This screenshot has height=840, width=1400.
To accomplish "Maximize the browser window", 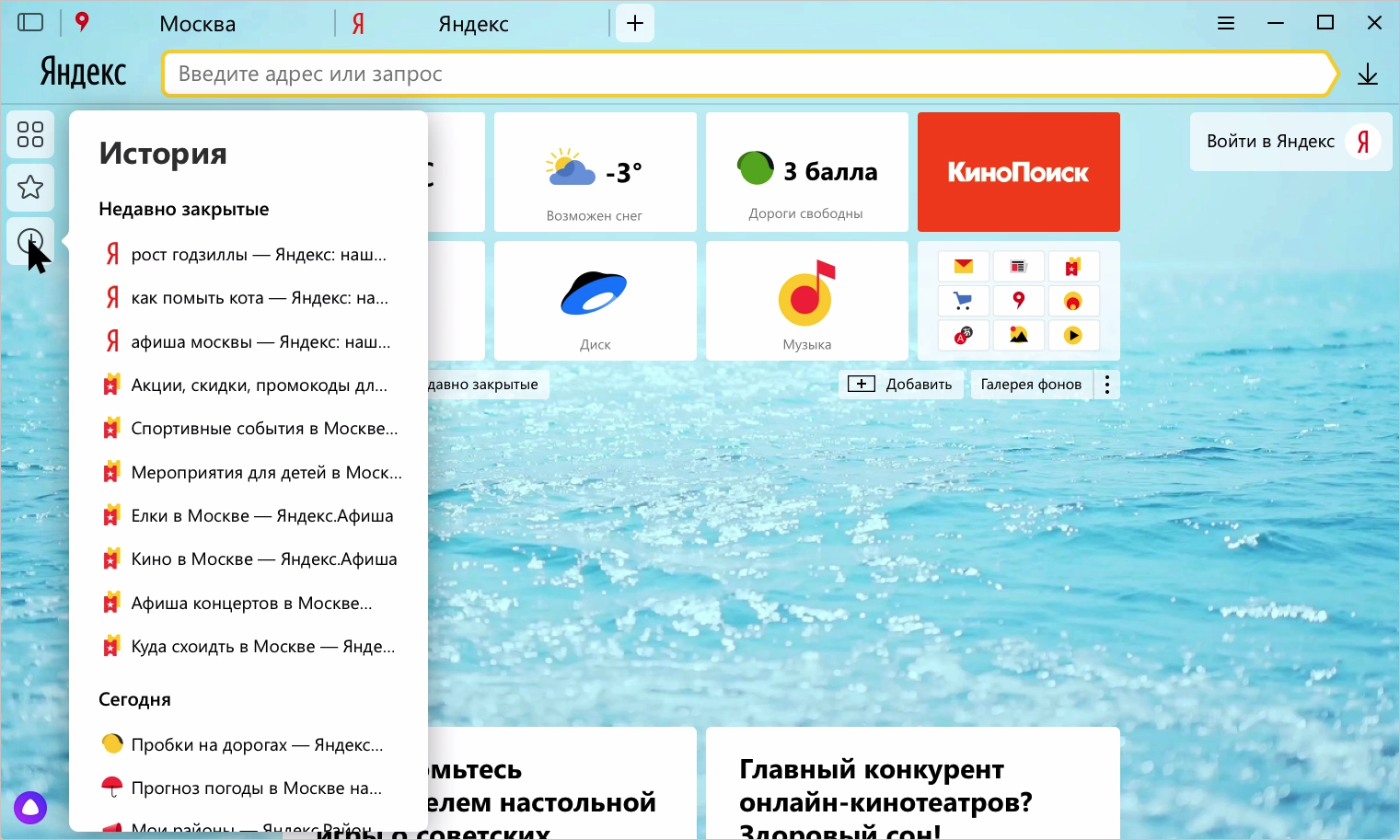I will point(1325,23).
